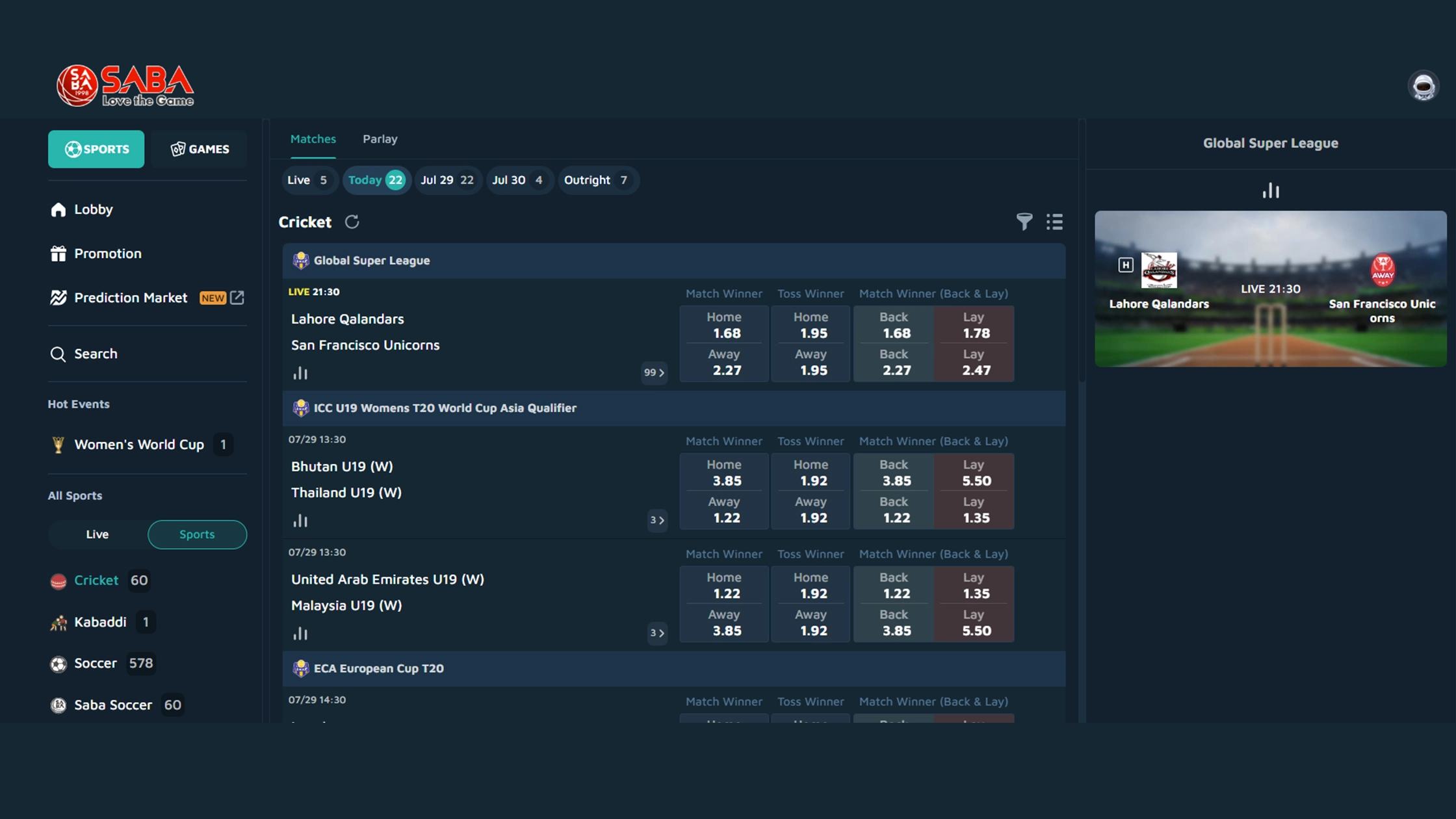Click the Women's World Cup trophy icon
Screen dimensions: 1456x819
click(x=58, y=445)
